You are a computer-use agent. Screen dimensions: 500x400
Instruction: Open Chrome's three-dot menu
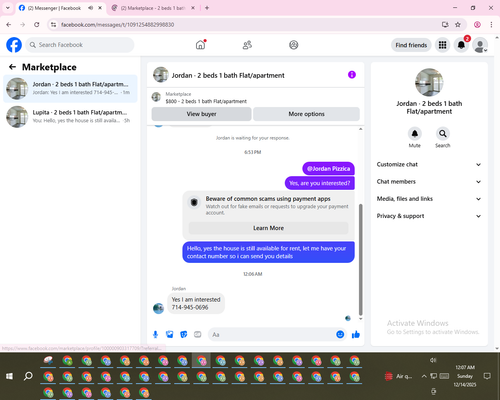click(x=491, y=25)
